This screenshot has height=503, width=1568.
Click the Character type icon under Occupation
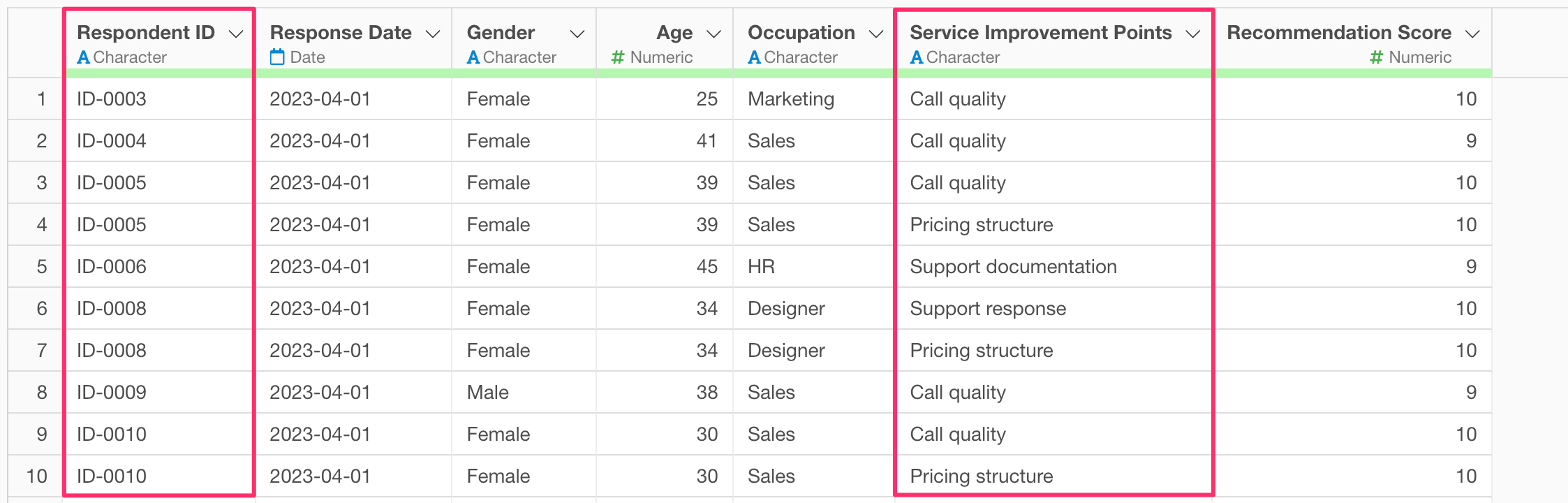tap(754, 57)
